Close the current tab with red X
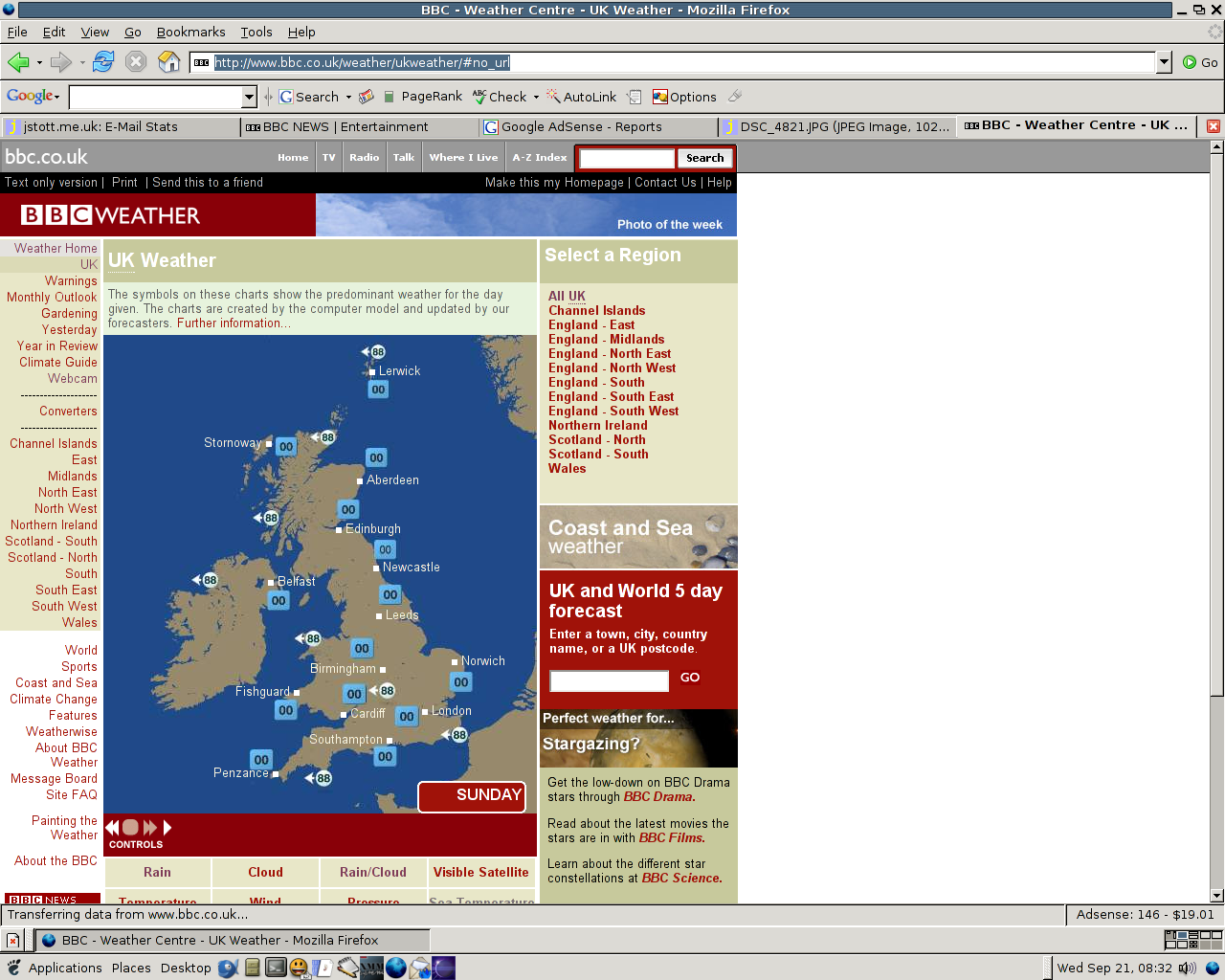 tap(1213, 126)
